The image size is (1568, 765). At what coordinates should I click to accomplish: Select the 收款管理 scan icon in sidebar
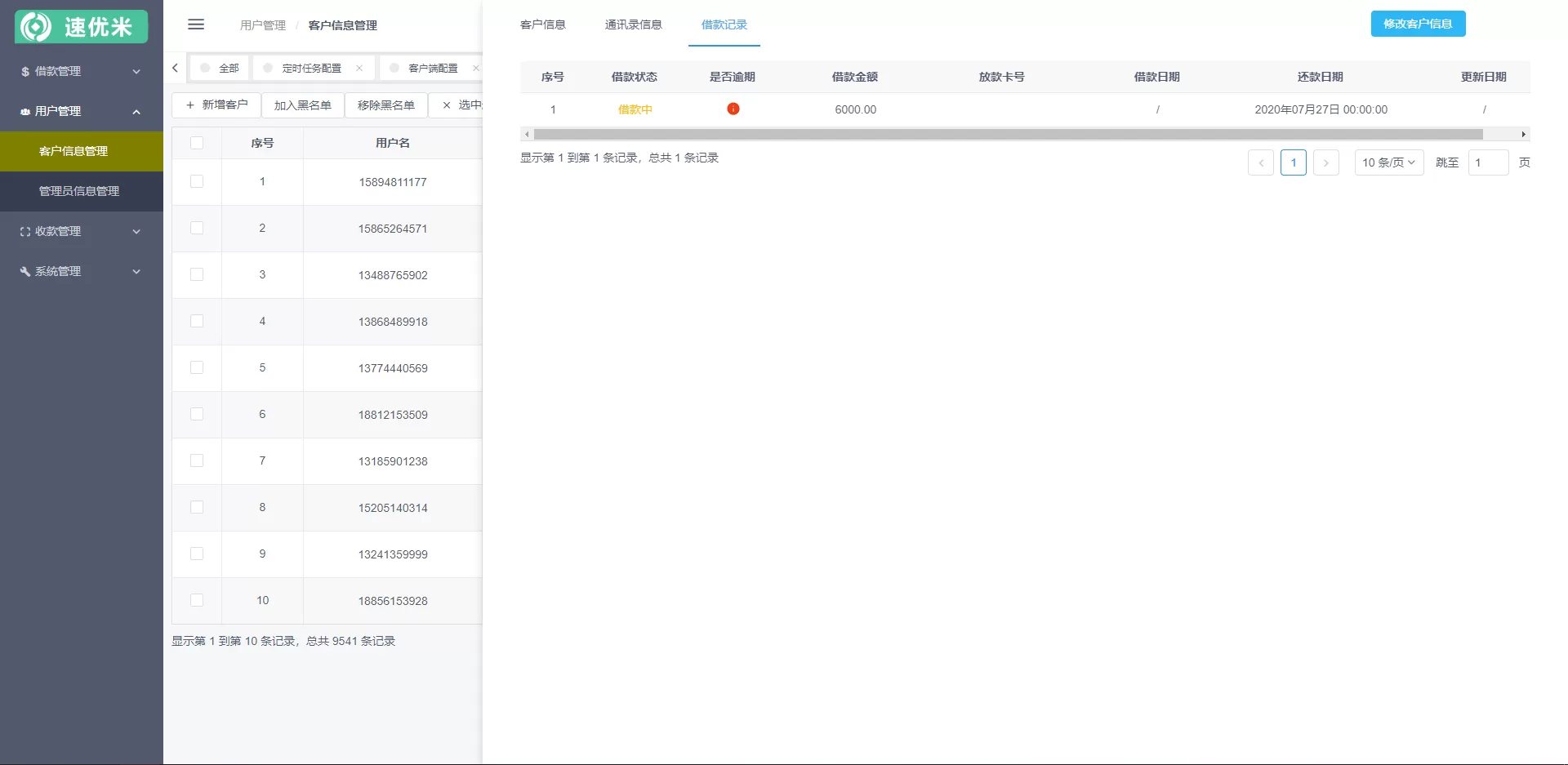[24, 231]
